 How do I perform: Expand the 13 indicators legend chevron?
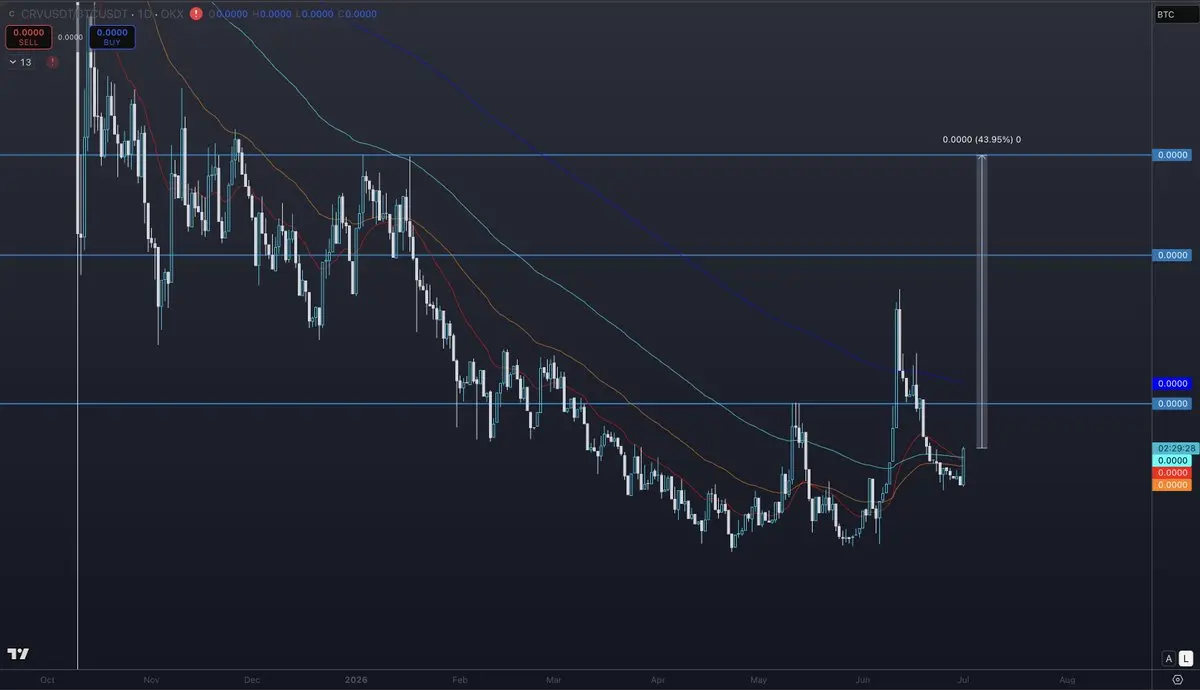click(12, 62)
